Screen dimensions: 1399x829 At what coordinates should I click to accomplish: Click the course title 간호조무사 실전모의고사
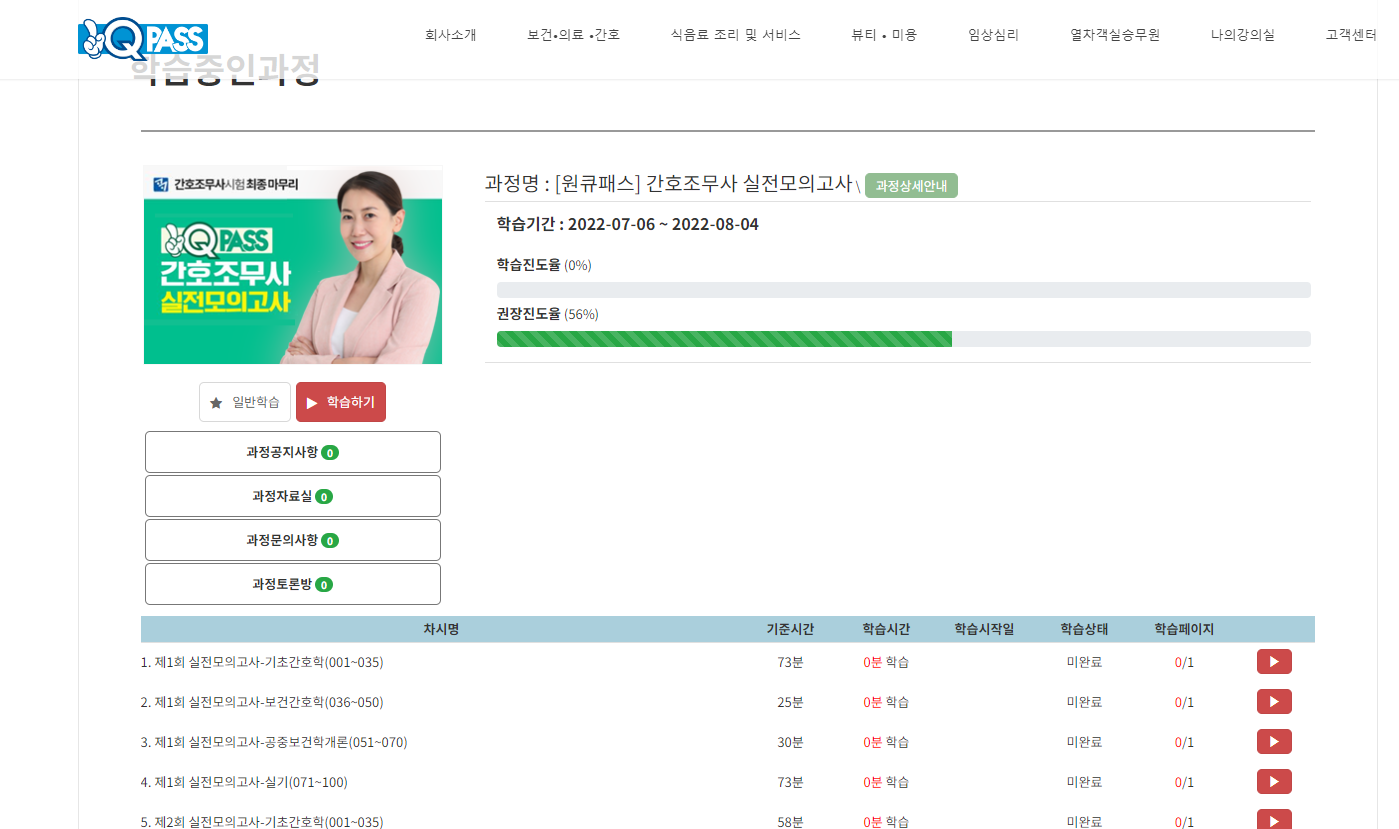click(x=668, y=184)
